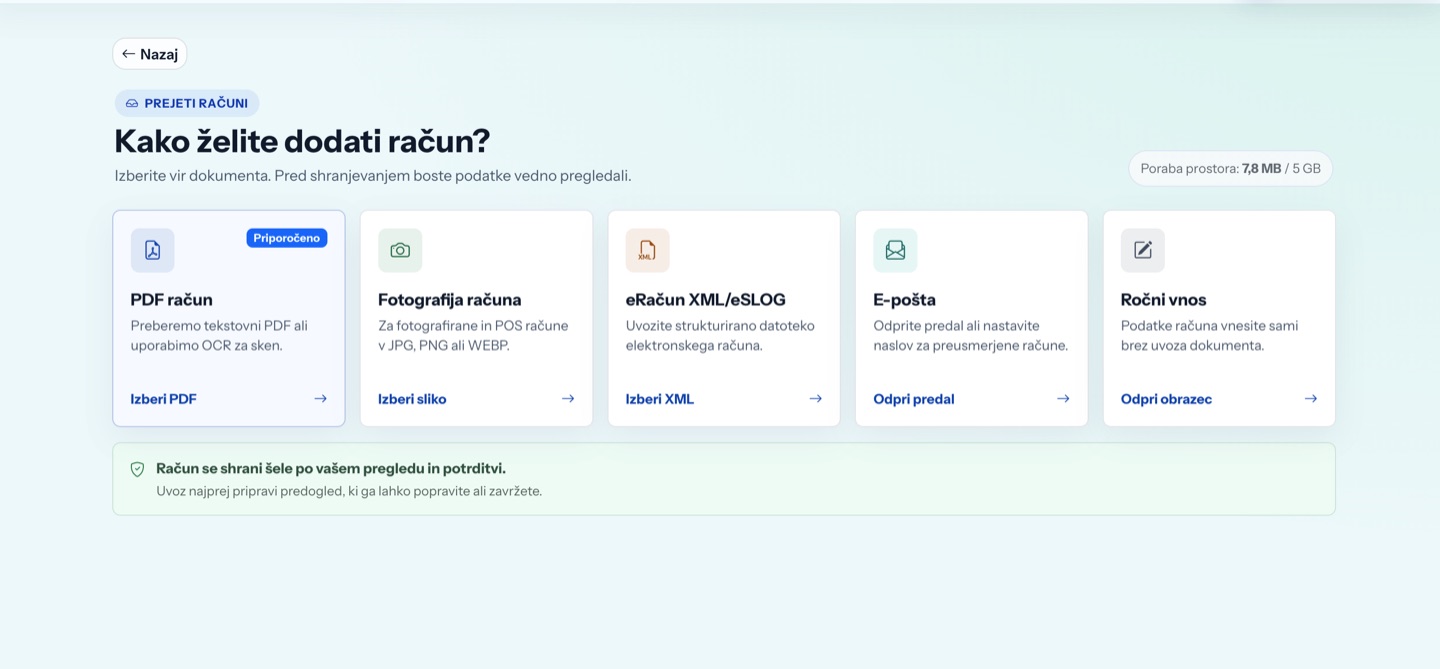Select the eRačun XML/eSLOG card title
1440x669 pixels.
(706, 300)
